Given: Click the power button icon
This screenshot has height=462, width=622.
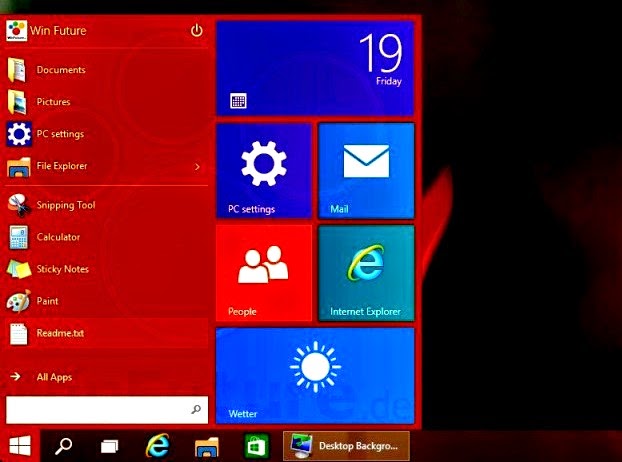Looking at the screenshot, I should (x=197, y=31).
